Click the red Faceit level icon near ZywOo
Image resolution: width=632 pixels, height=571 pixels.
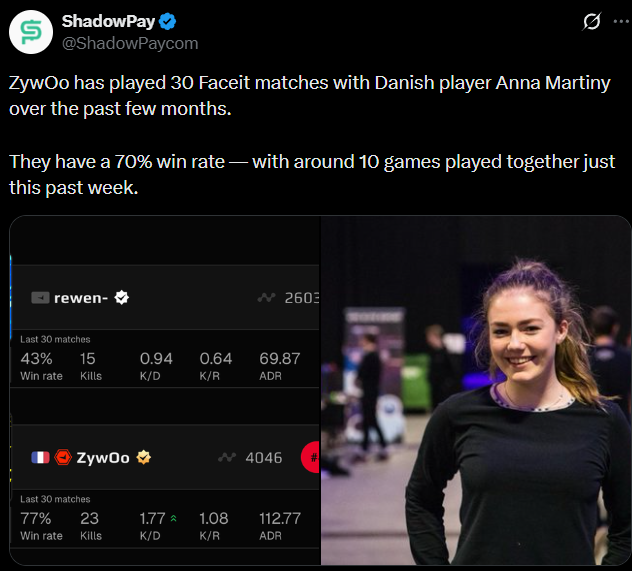click(x=63, y=458)
